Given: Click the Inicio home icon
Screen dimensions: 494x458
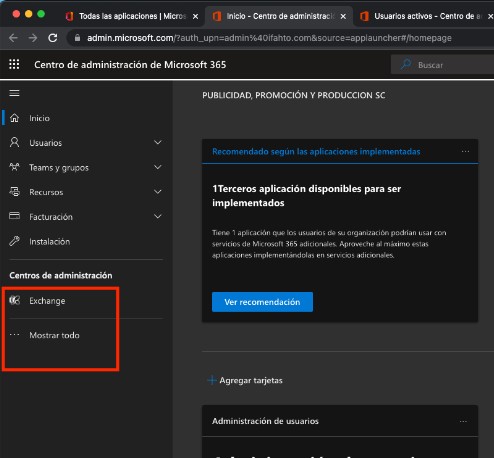Looking at the screenshot, I should click(x=14, y=118).
